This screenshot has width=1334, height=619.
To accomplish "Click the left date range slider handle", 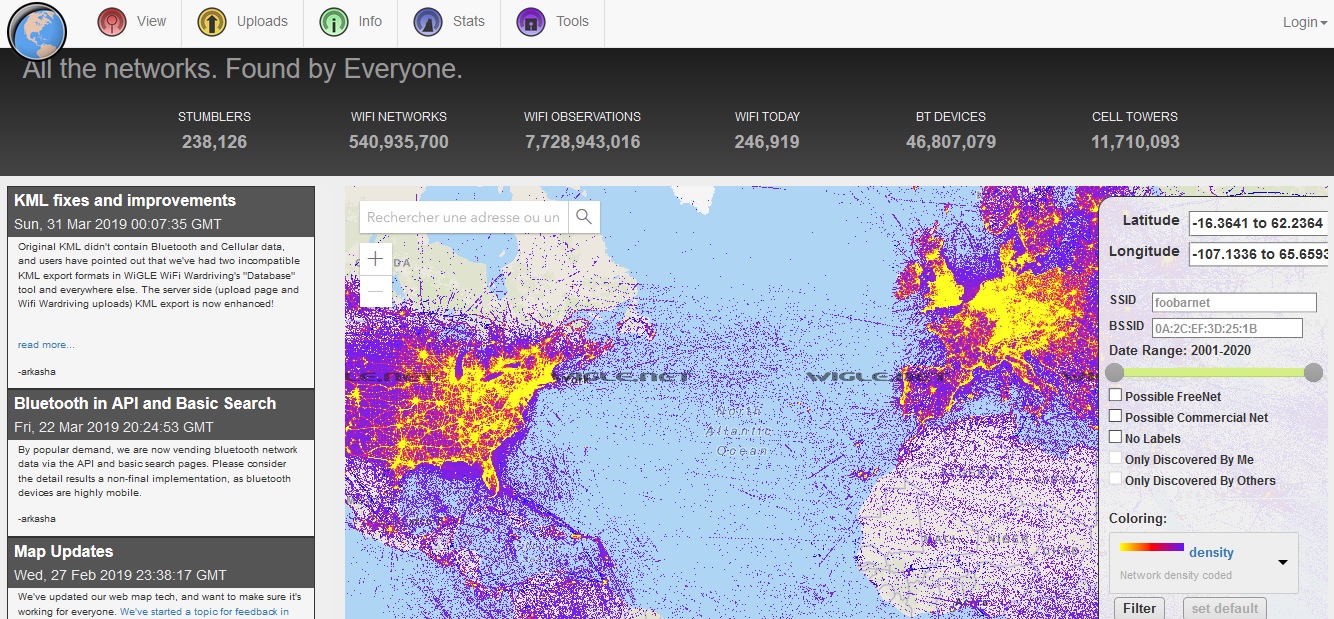I will coord(1114,372).
